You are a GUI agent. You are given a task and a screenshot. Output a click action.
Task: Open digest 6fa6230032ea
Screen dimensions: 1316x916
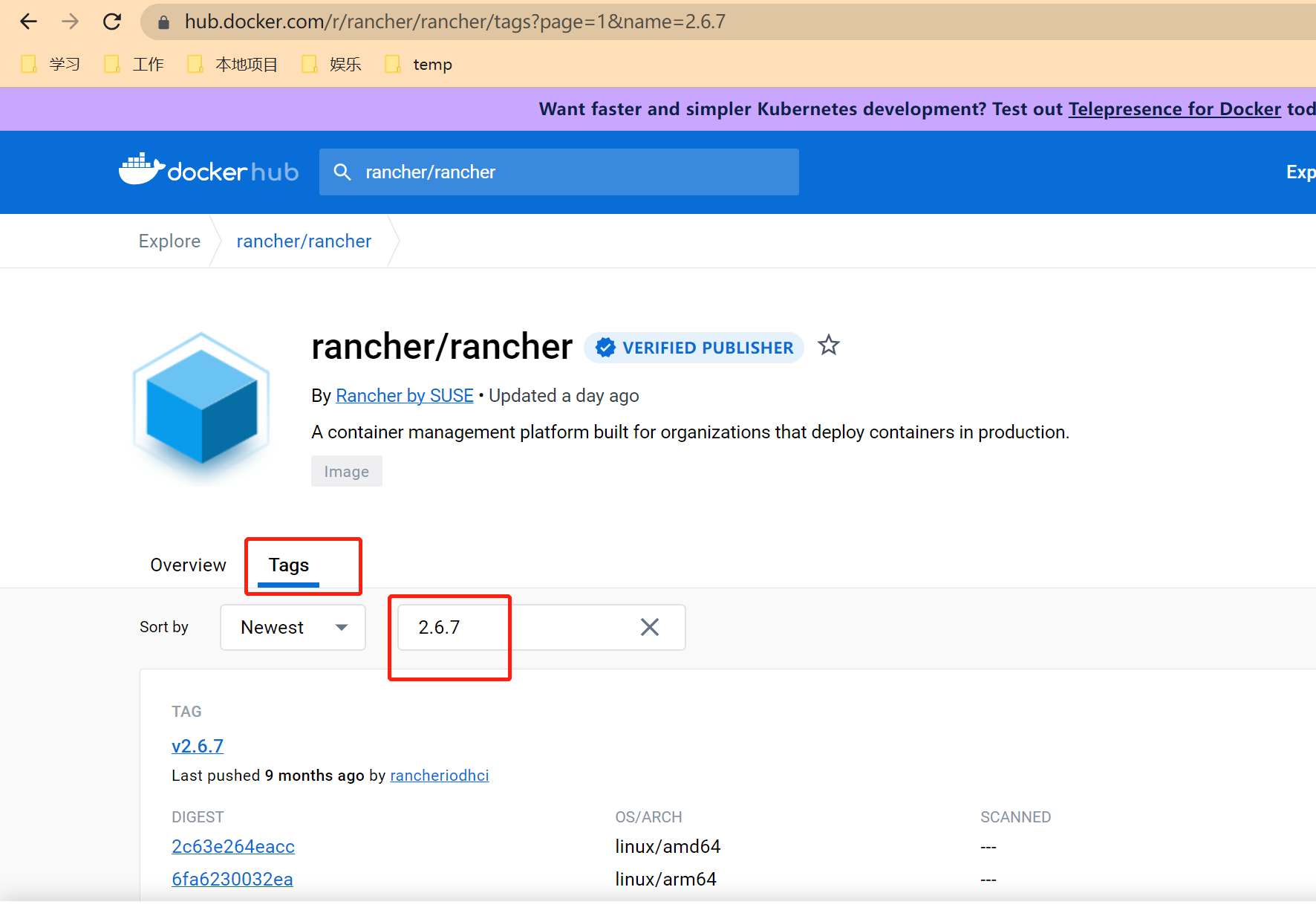click(232, 880)
